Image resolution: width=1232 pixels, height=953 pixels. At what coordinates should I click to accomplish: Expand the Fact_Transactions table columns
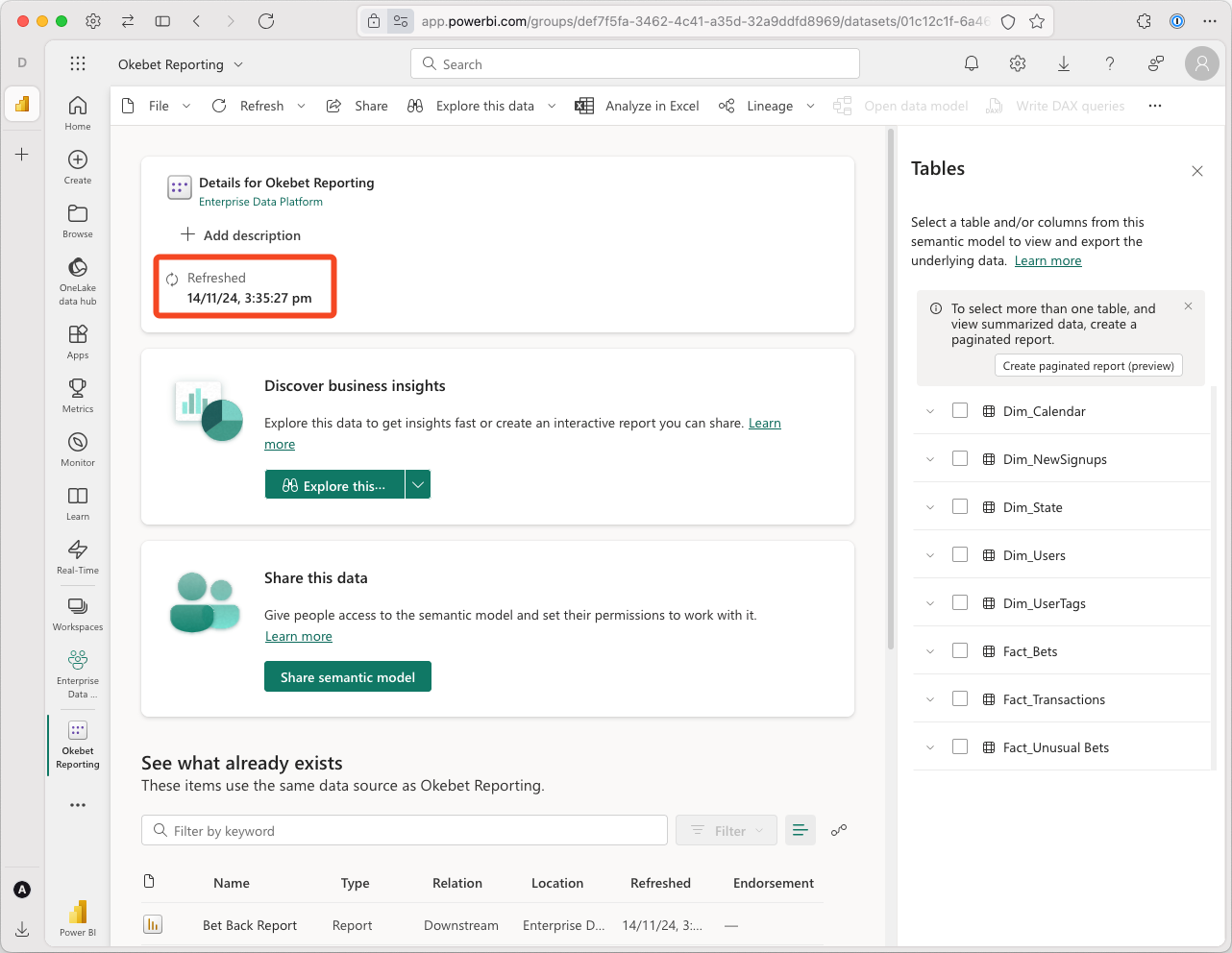tap(930, 699)
